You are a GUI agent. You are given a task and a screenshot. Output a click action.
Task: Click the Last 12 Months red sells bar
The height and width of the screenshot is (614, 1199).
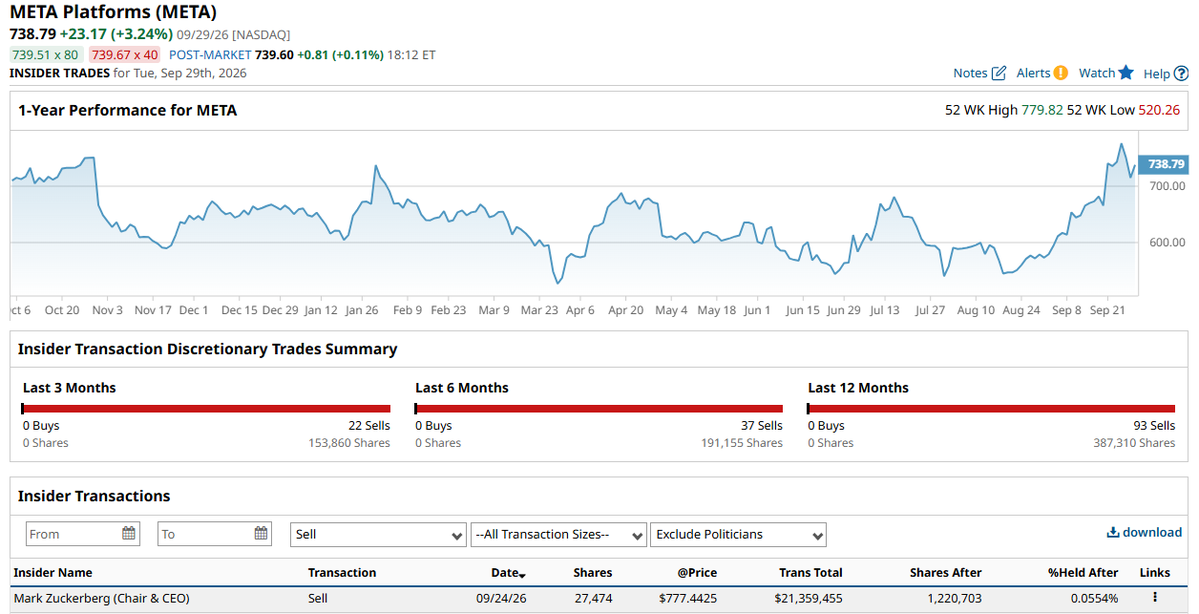[x=991, y=408]
